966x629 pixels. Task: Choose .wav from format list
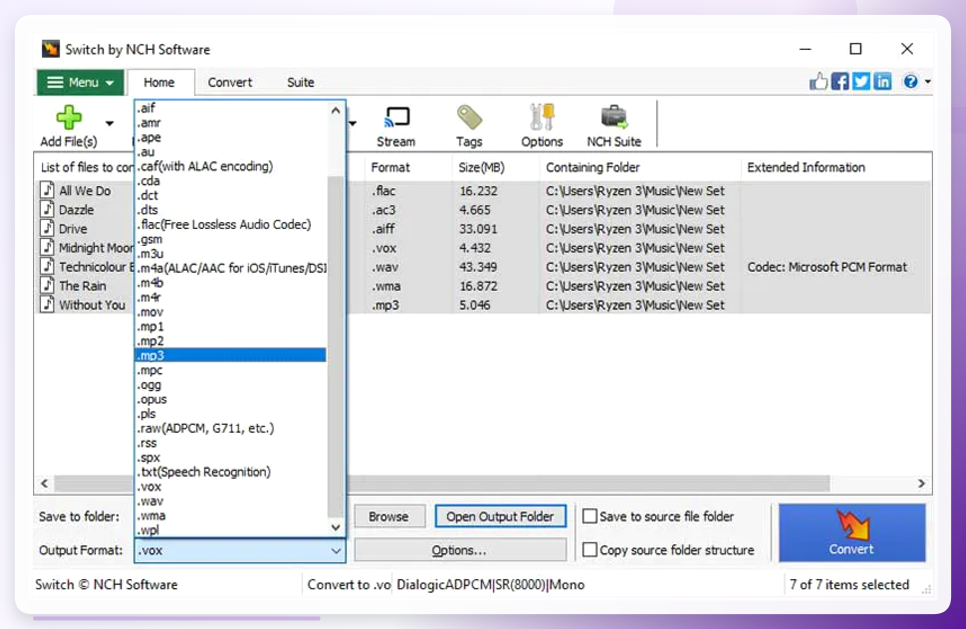230,501
